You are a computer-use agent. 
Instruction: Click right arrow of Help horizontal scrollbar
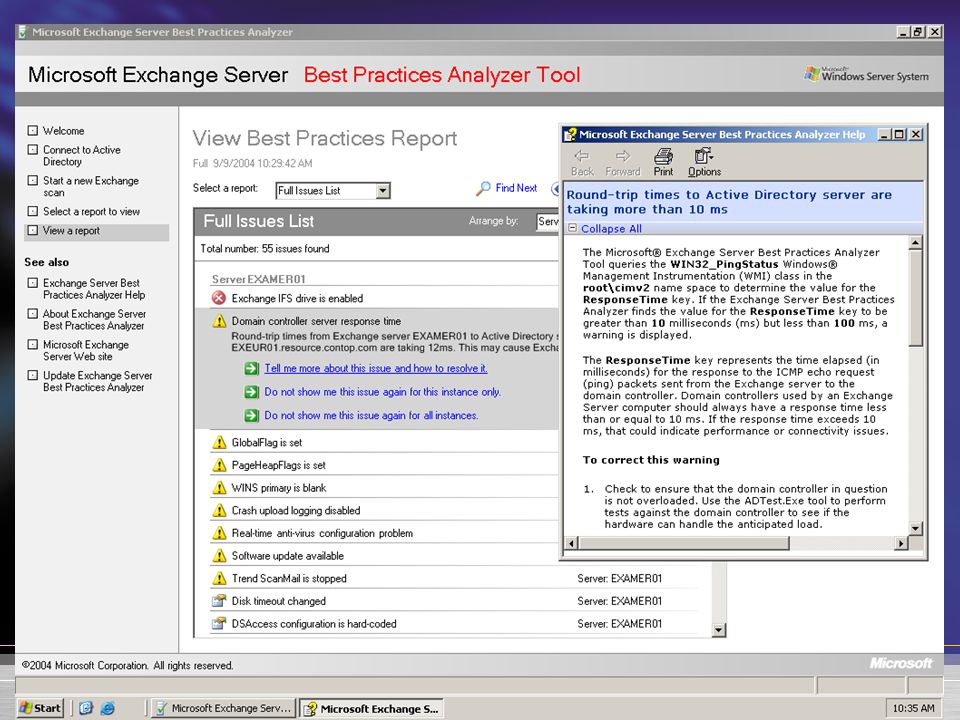pos(901,542)
